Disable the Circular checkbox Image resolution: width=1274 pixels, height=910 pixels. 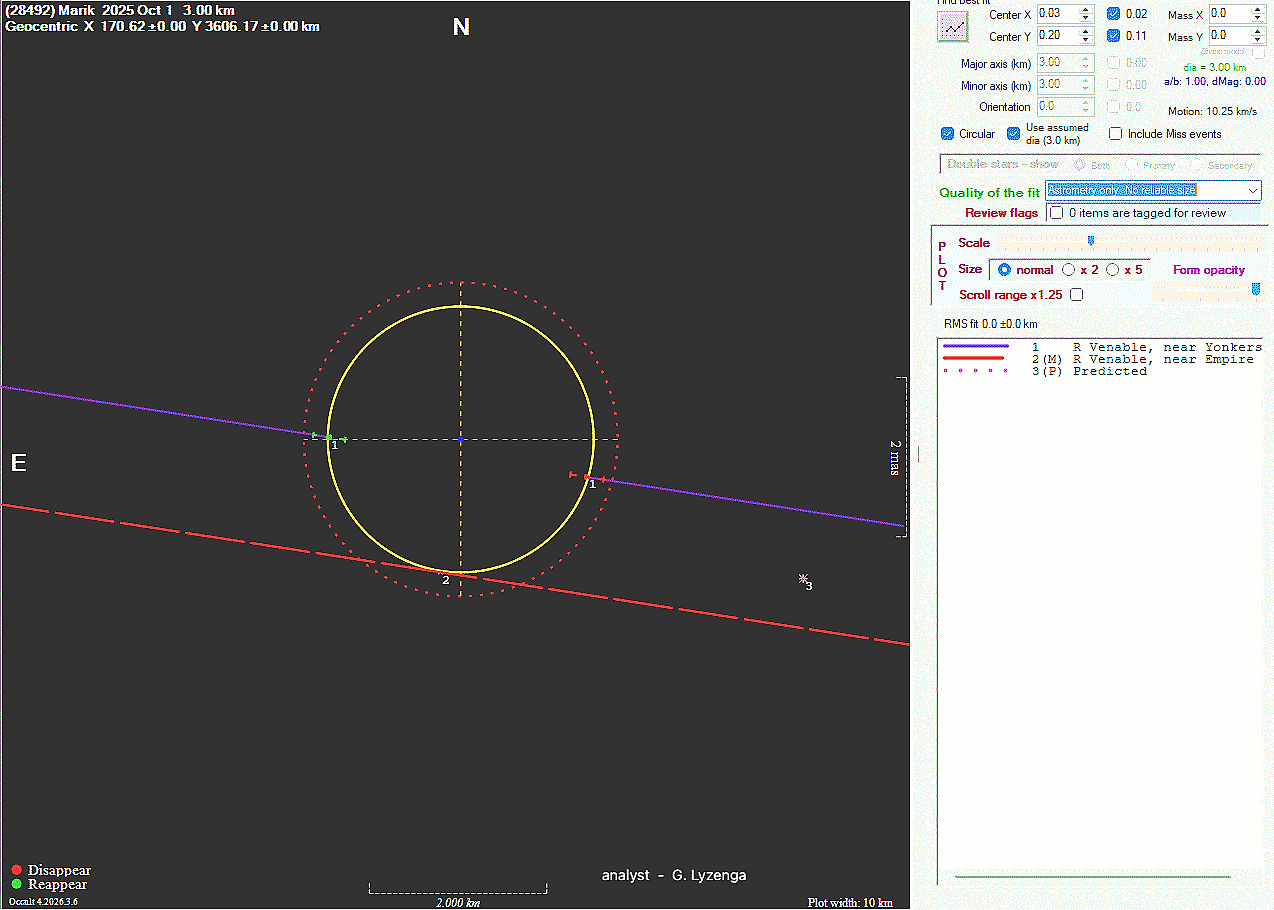pyautogui.click(x=947, y=134)
